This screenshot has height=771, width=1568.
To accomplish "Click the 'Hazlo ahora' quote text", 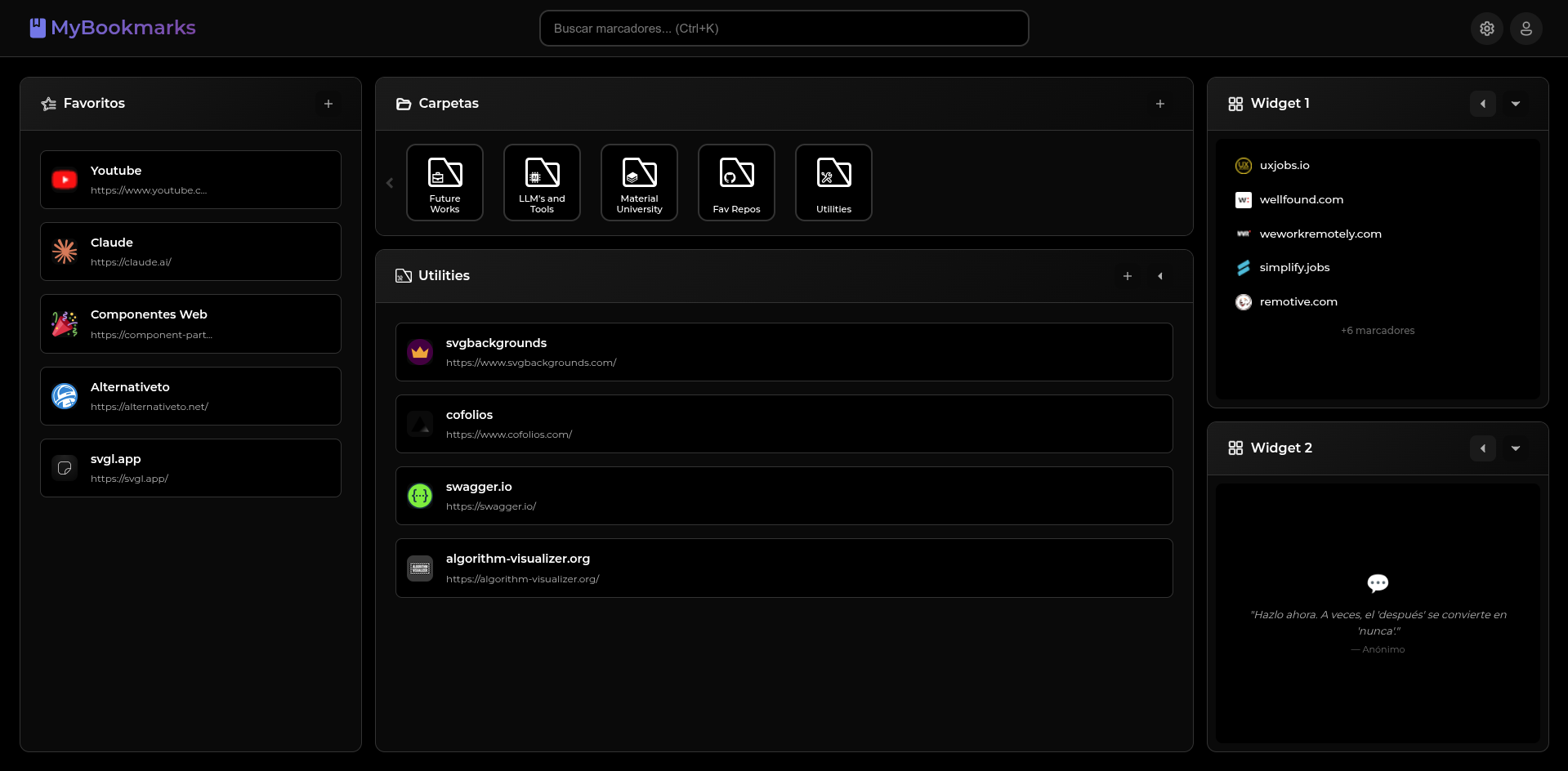I will tap(1378, 623).
